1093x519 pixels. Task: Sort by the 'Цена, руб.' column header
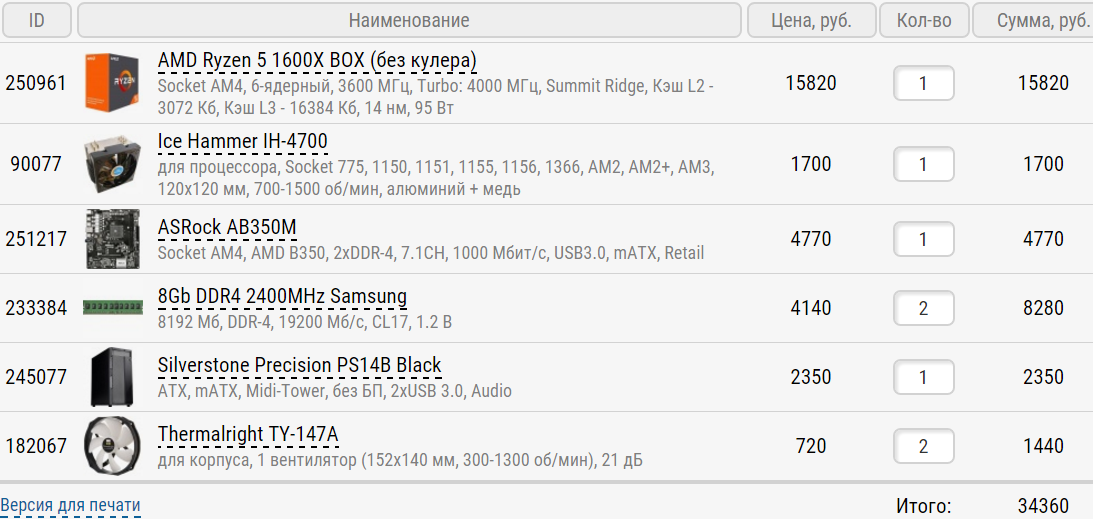pos(811,20)
